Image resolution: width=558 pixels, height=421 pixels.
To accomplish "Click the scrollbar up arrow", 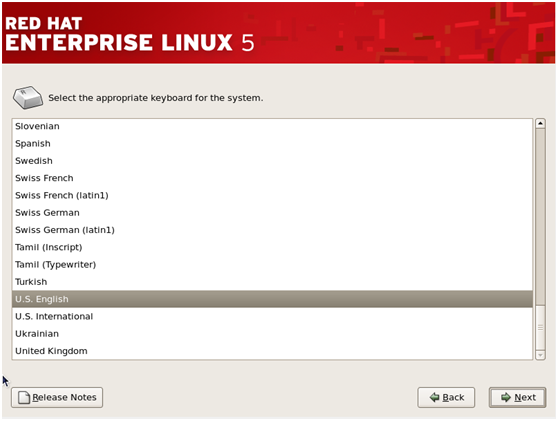I will (x=540, y=123).
